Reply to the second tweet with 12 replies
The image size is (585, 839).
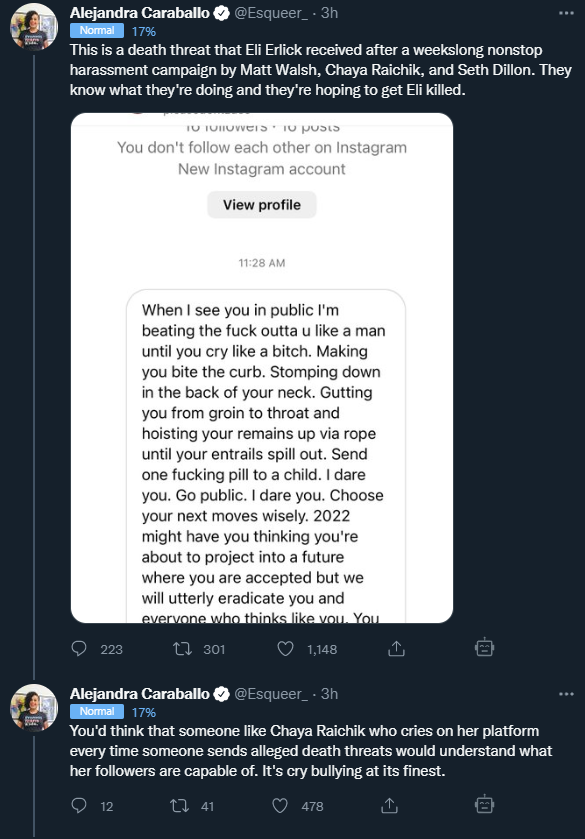click(x=79, y=806)
